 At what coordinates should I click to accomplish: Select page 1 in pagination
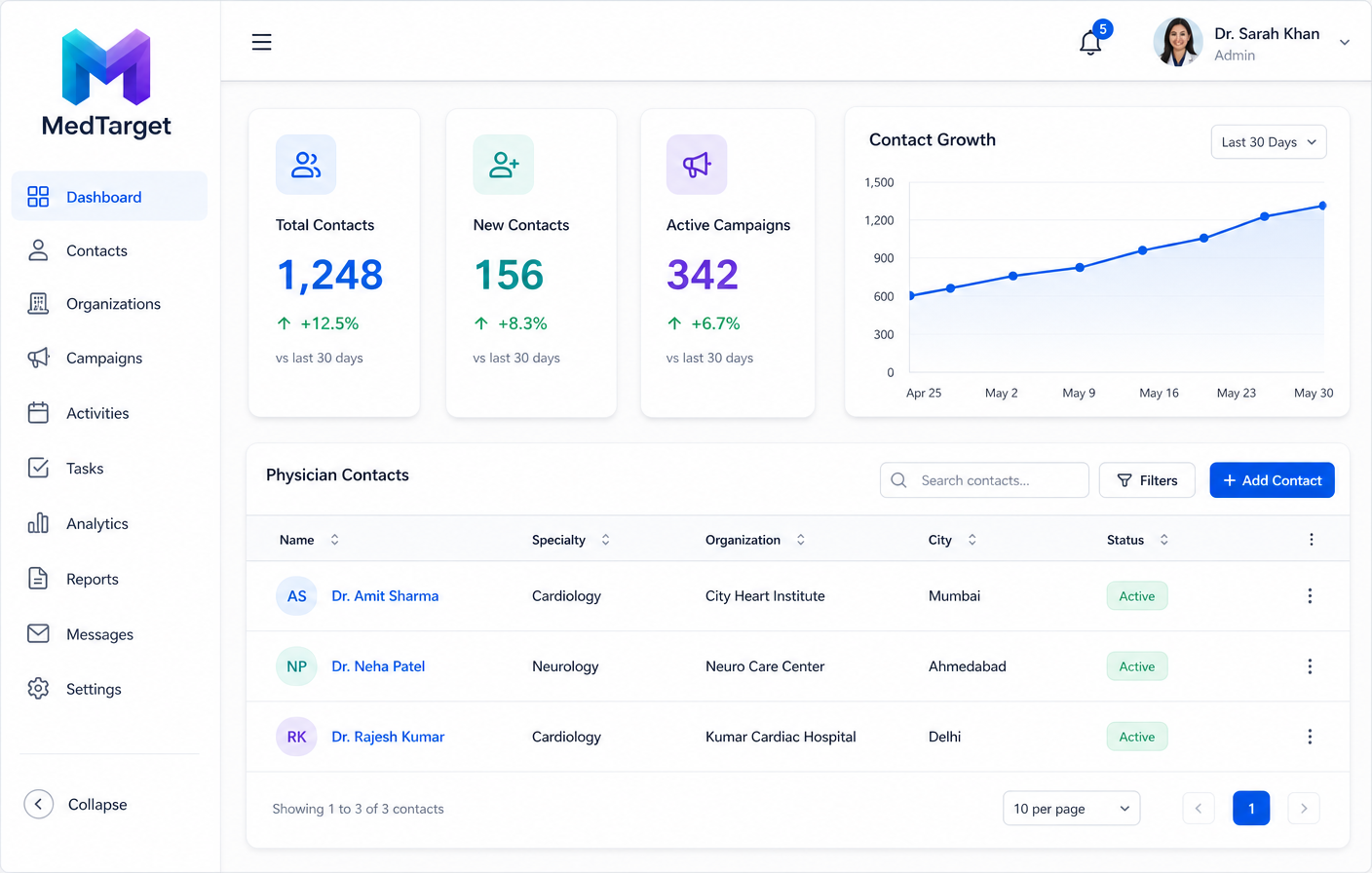1251,809
